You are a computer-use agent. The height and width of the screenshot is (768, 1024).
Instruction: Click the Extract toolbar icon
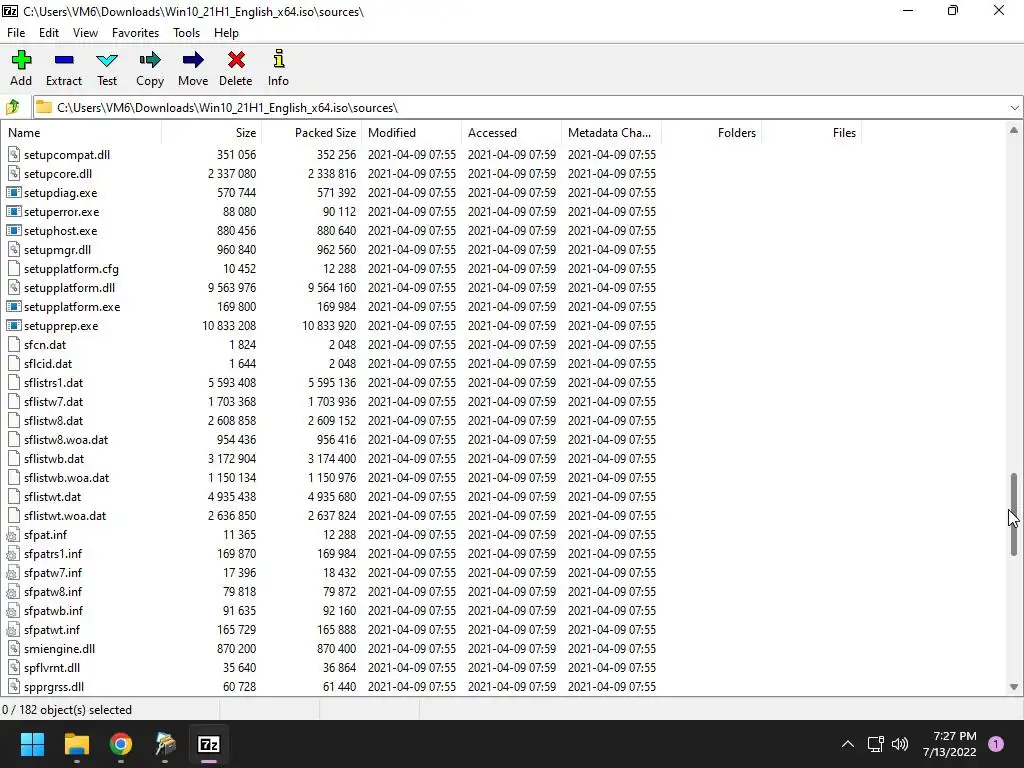click(x=64, y=60)
